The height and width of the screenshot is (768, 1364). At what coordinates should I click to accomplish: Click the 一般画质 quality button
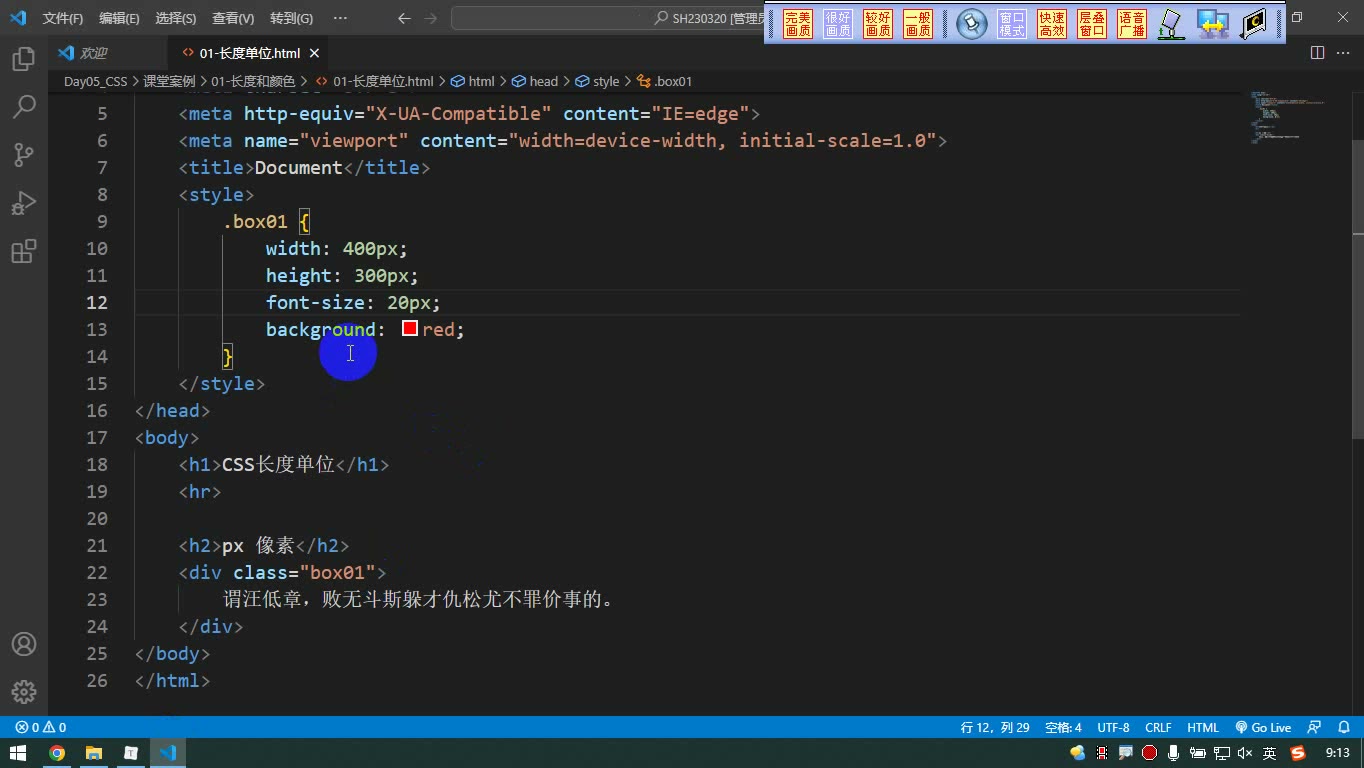pos(918,24)
